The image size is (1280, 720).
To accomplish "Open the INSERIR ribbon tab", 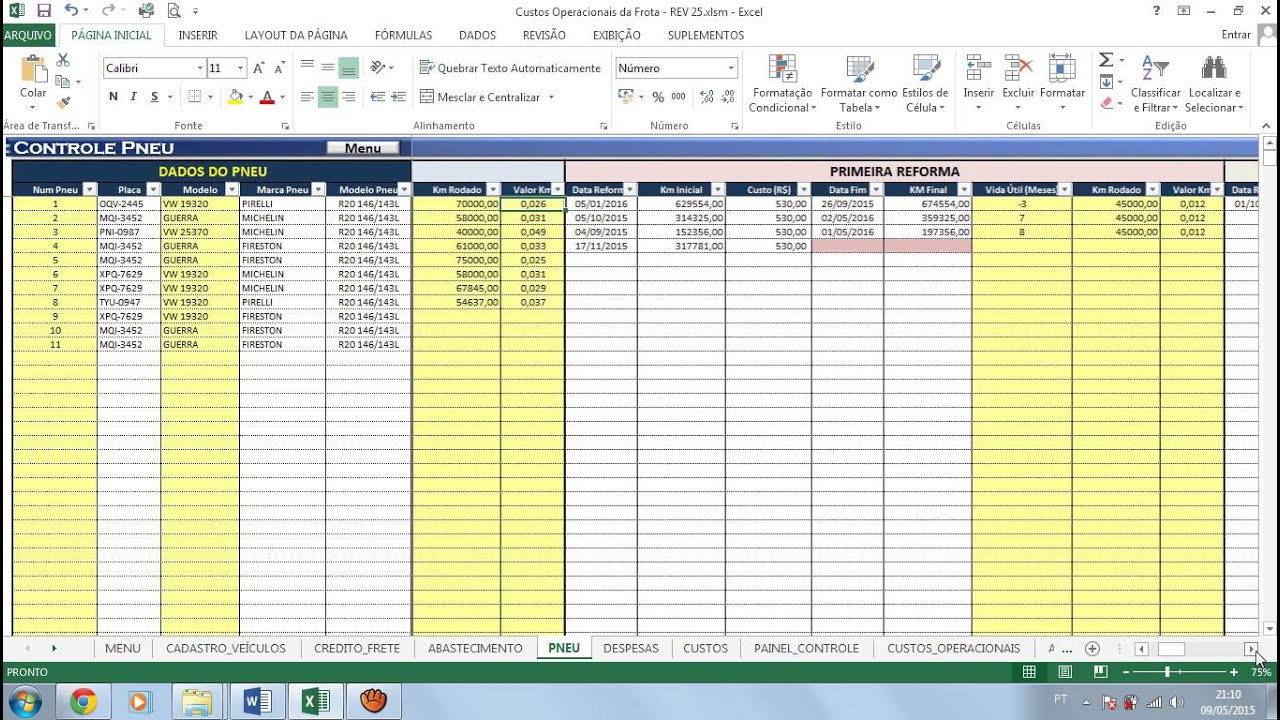I will [198, 35].
